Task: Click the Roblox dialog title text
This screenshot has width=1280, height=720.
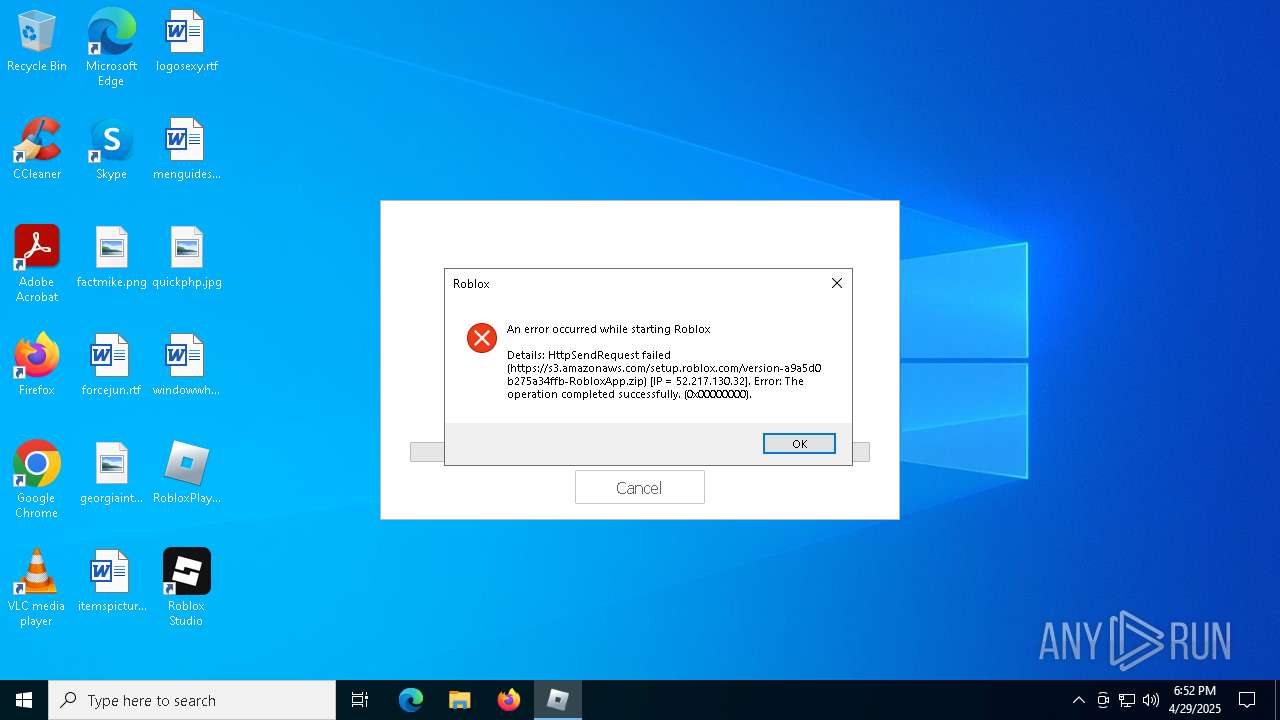Action: [471, 284]
